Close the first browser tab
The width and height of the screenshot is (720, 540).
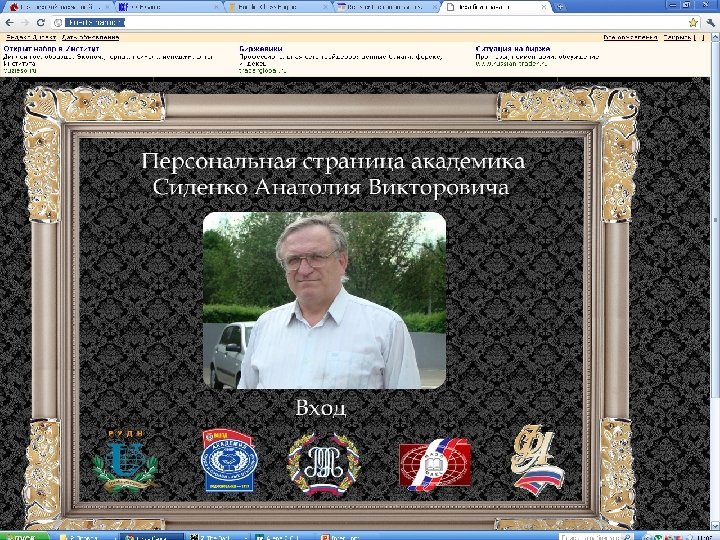(107, 7)
